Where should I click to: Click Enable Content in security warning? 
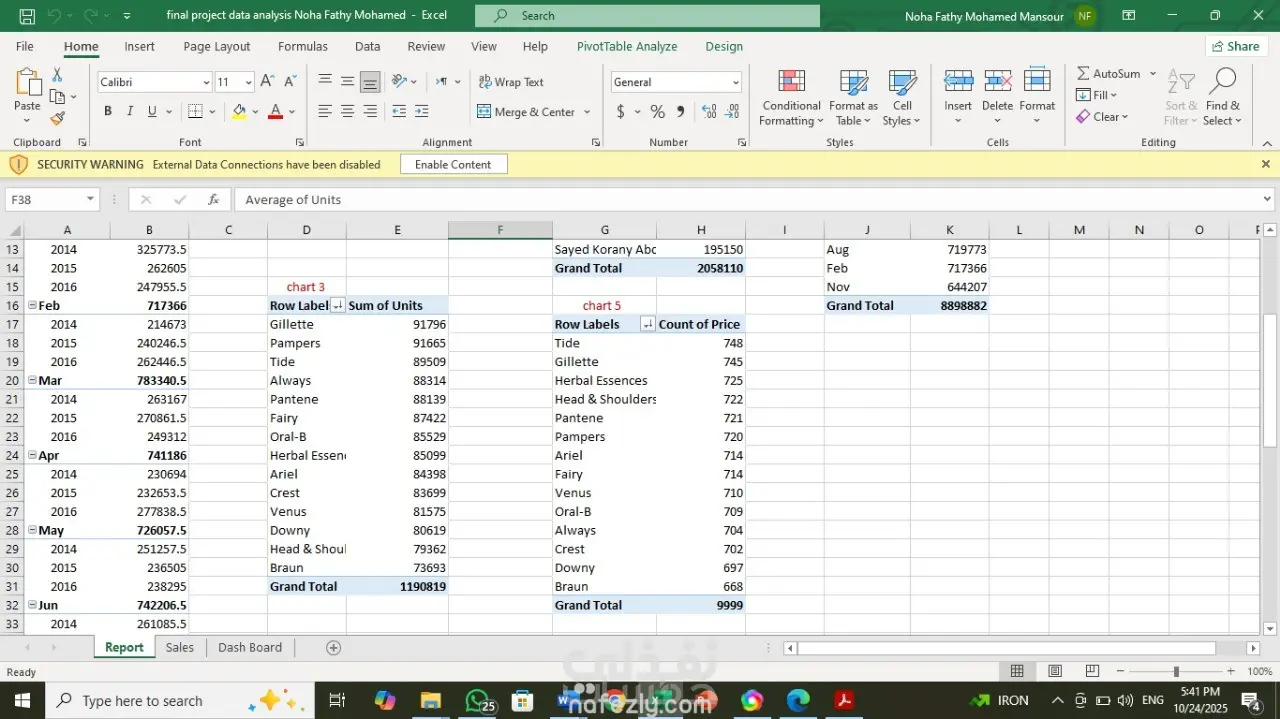(453, 165)
